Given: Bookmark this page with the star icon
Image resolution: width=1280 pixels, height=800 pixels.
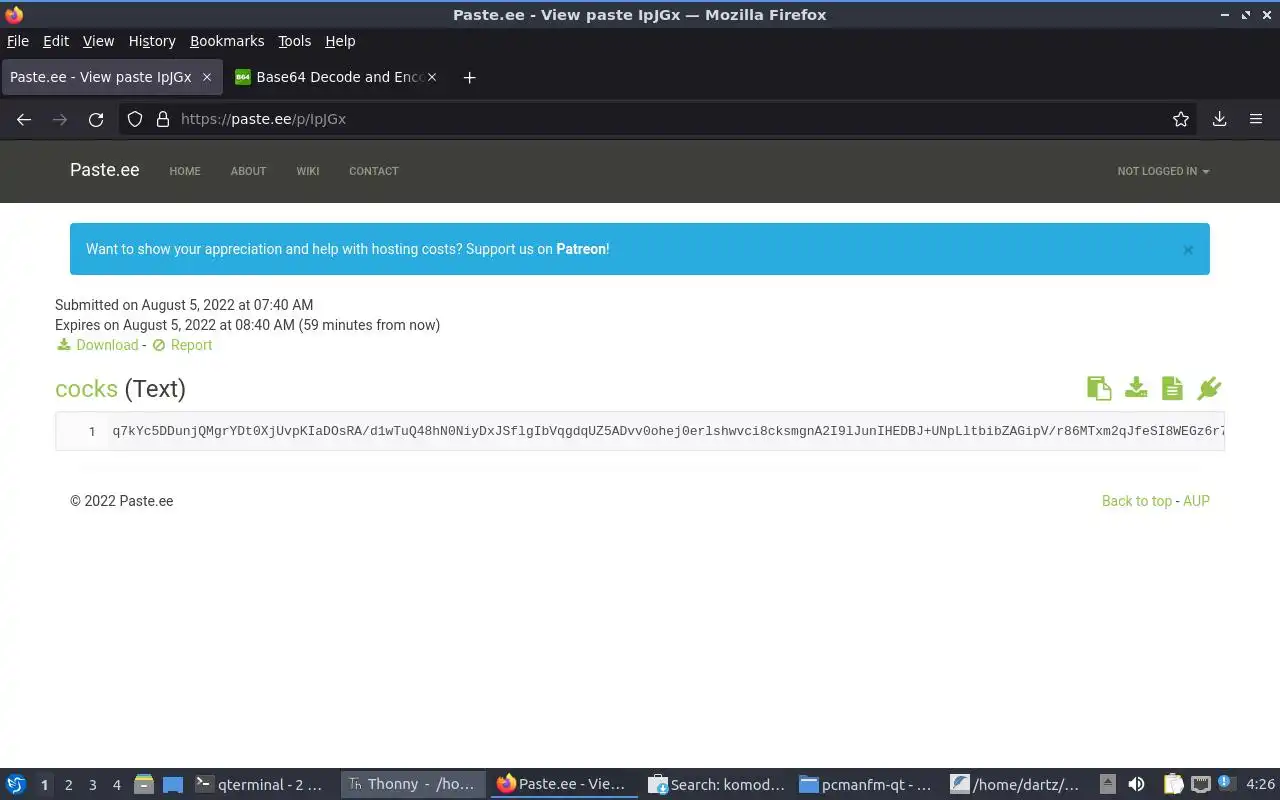Looking at the screenshot, I should tap(1181, 119).
